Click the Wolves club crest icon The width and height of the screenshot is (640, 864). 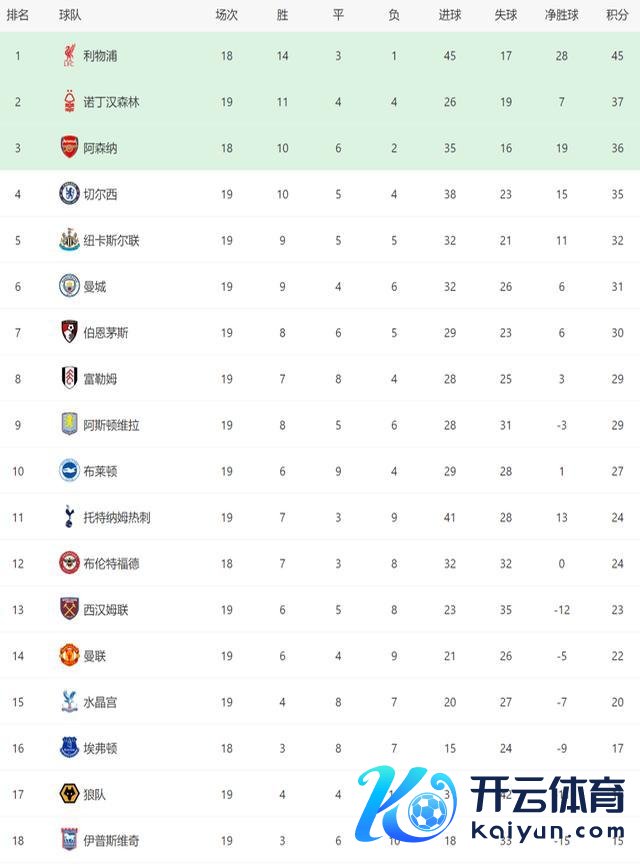(69, 794)
